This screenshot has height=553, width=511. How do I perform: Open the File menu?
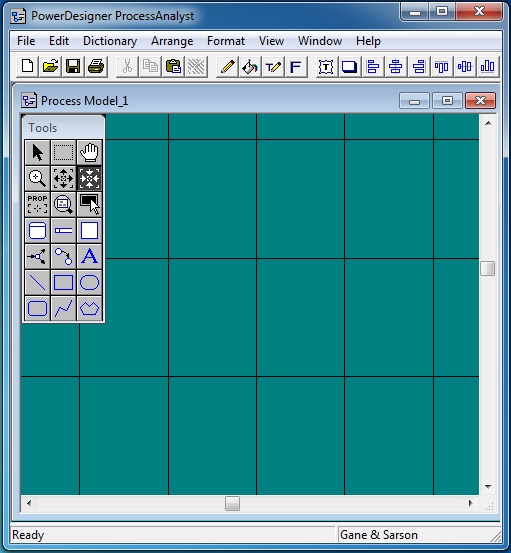[x=26, y=41]
